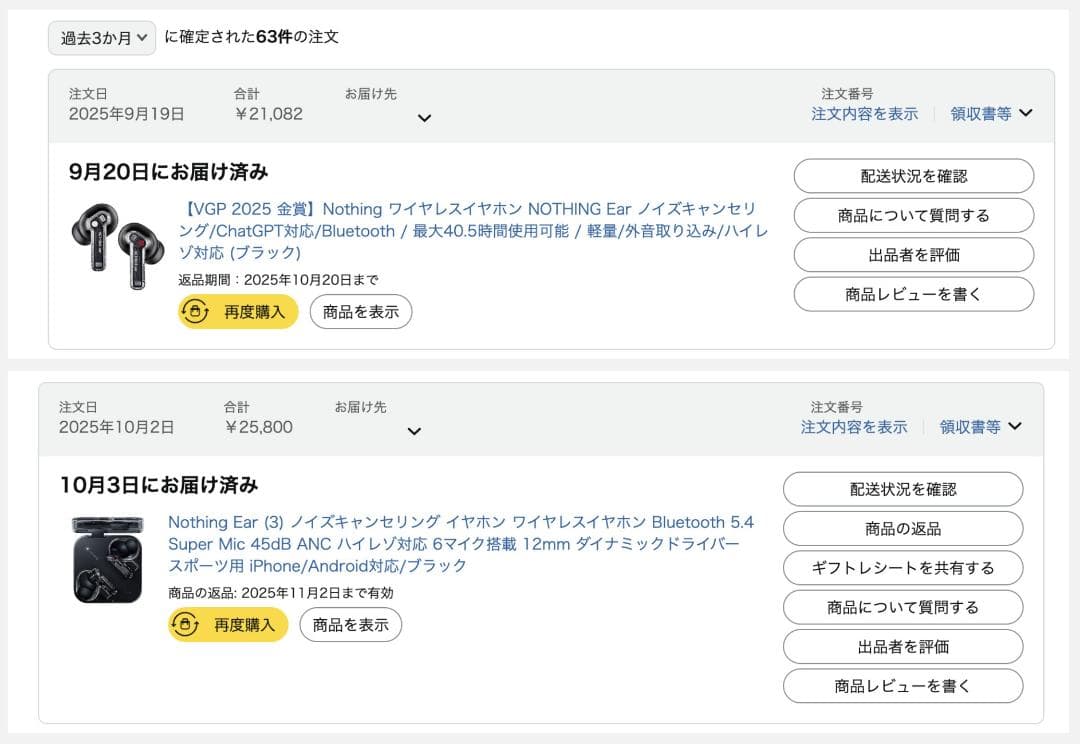Viewport: 1080px width, 744px height.
Task: Expand お届け先 chevron on September 19 order
Action: pos(424,118)
